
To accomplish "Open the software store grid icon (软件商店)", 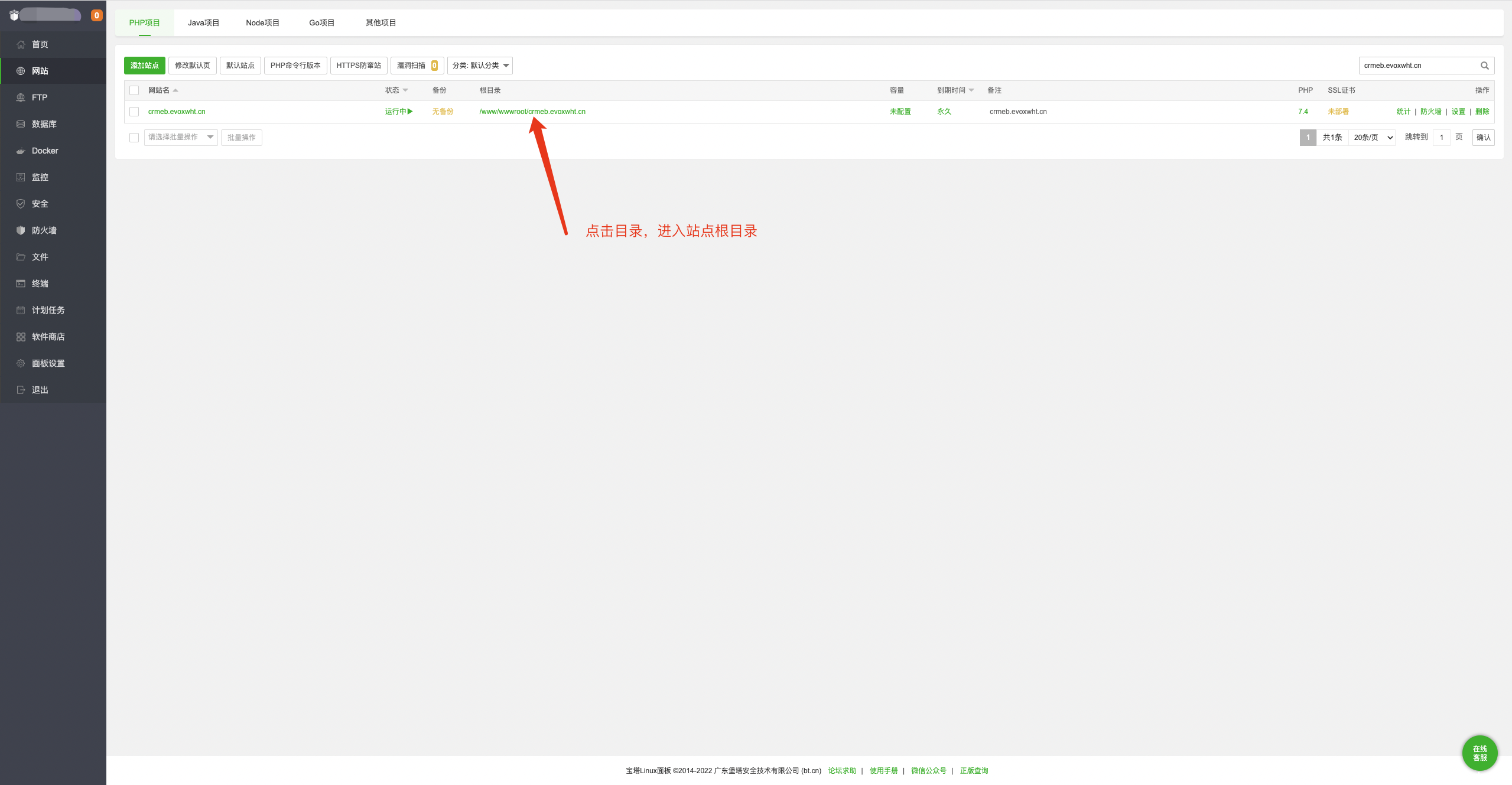I will click(21, 337).
